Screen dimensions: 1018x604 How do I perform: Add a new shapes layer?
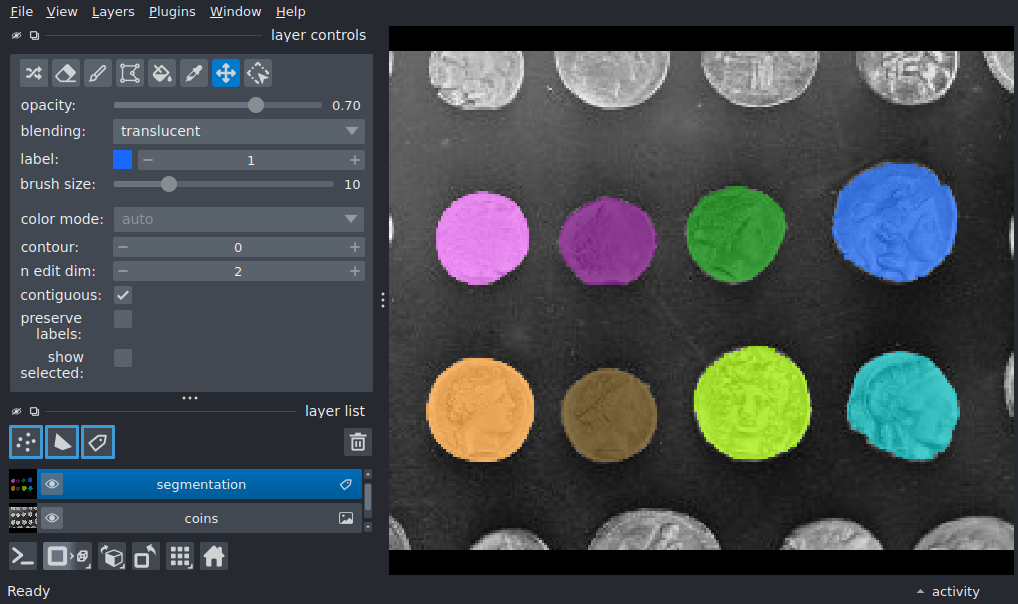pyautogui.click(x=62, y=442)
